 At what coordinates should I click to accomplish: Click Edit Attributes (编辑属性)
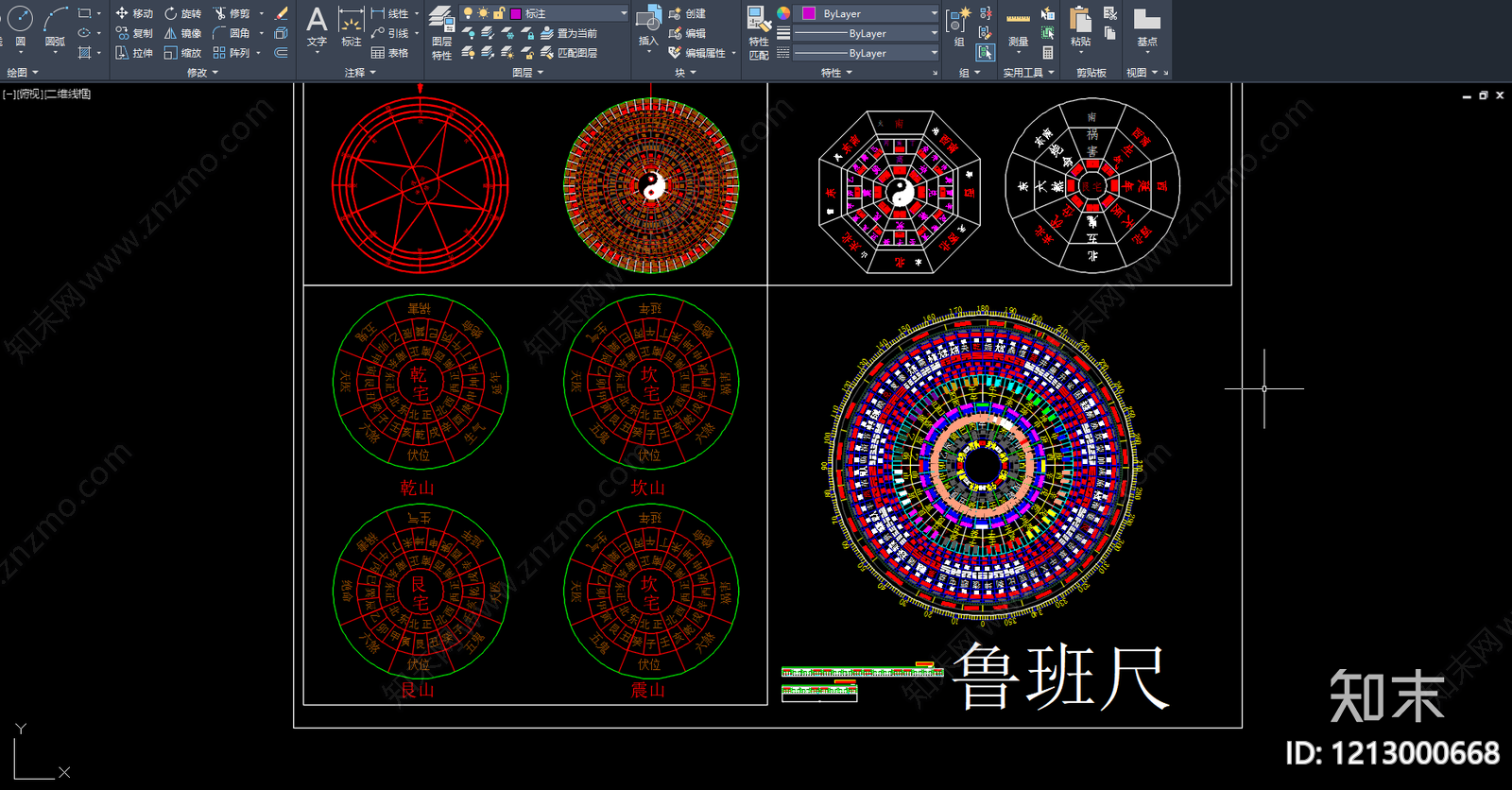click(x=696, y=53)
